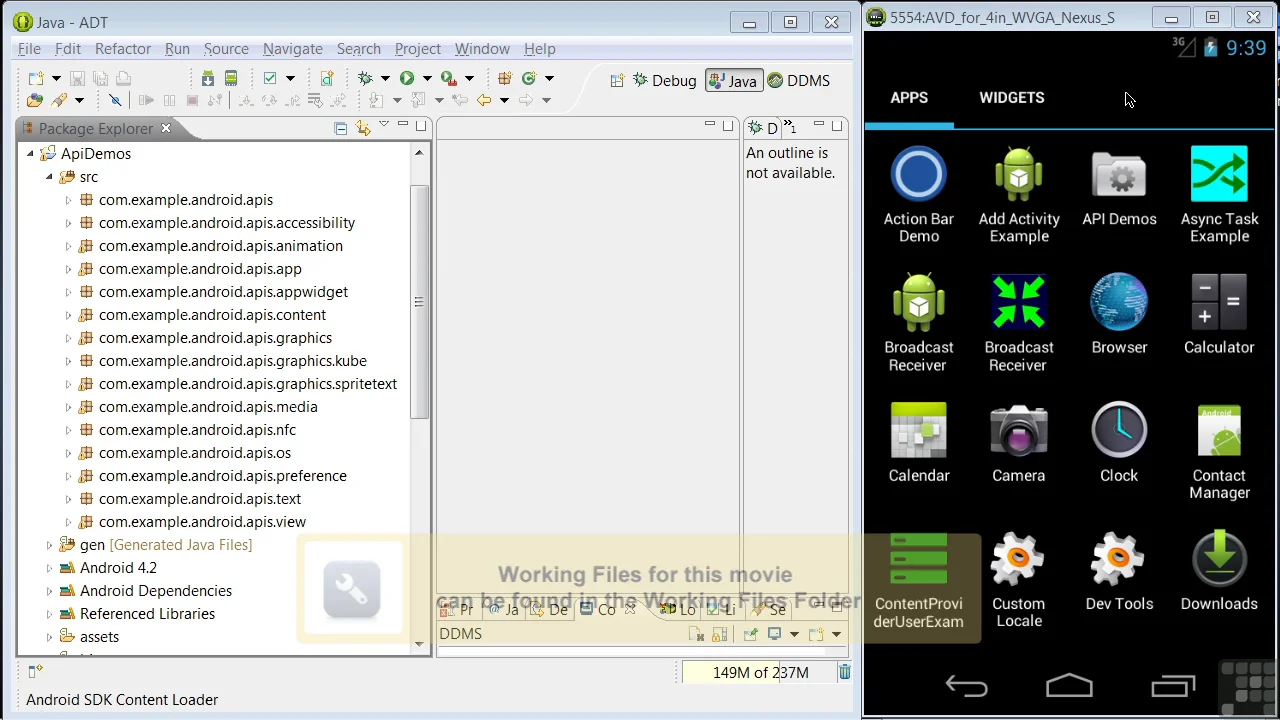Open Dev Tools app in emulator
The image size is (1280, 720).
(x=1119, y=571)
